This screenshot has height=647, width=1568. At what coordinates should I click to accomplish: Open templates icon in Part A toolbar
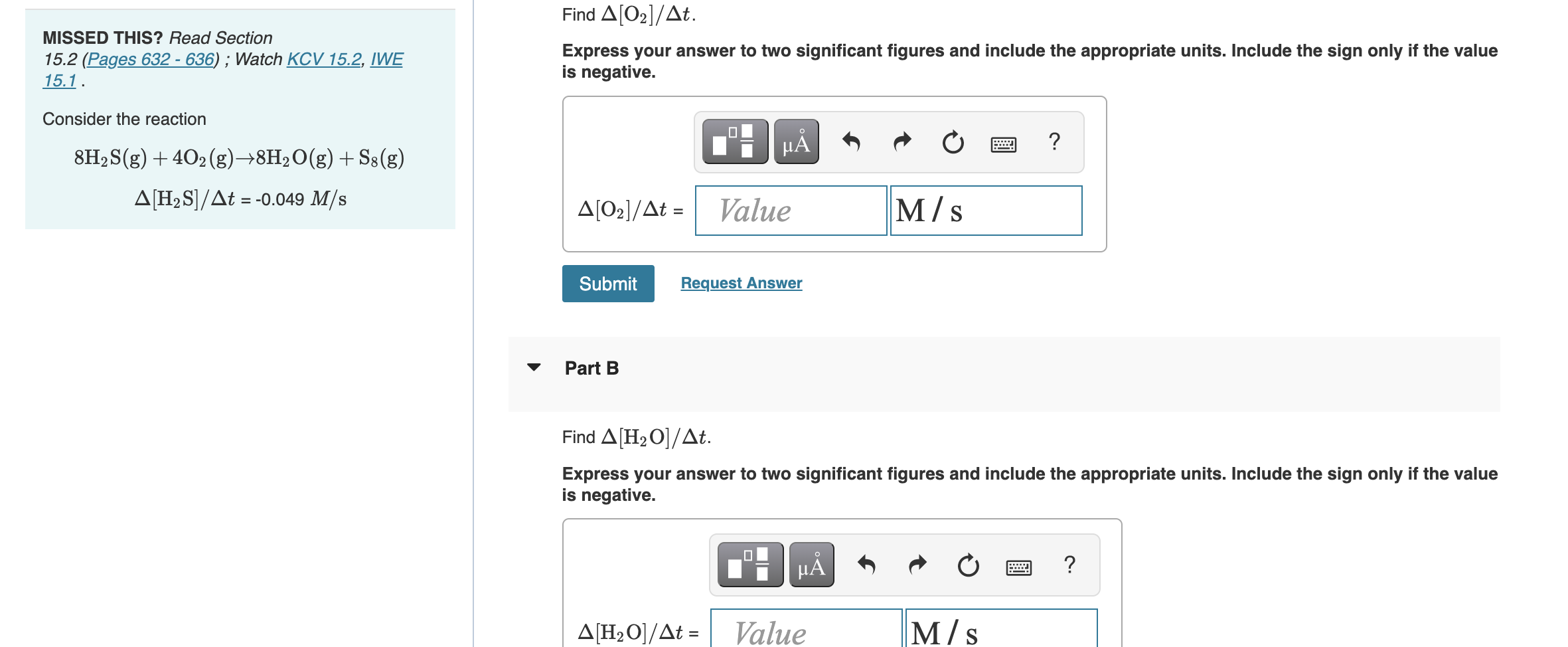[735, 141]
